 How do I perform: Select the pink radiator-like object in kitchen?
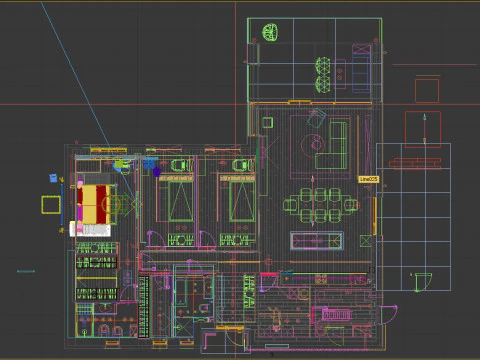(x=336, y=315)
